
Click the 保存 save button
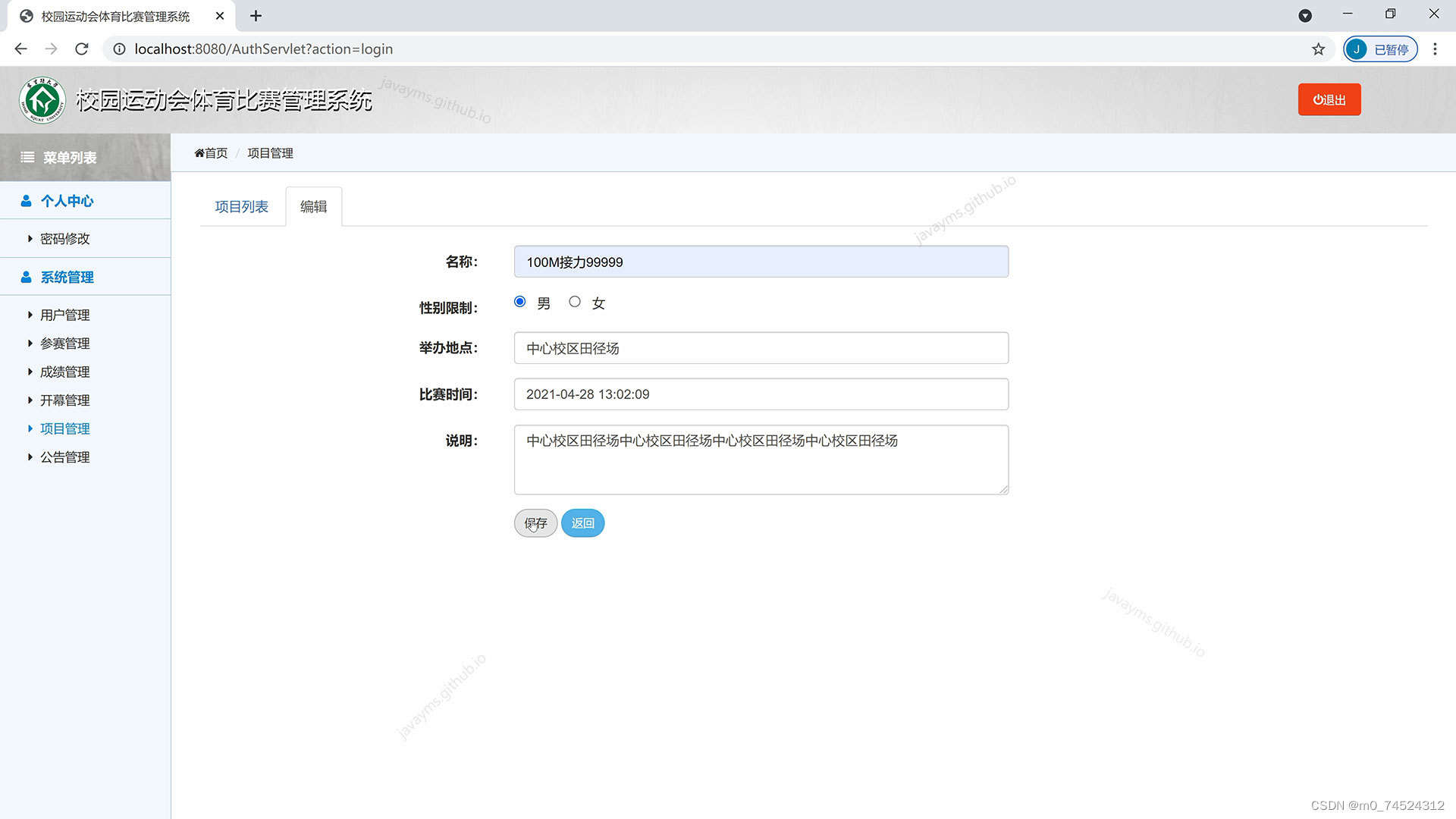(535, 523)
